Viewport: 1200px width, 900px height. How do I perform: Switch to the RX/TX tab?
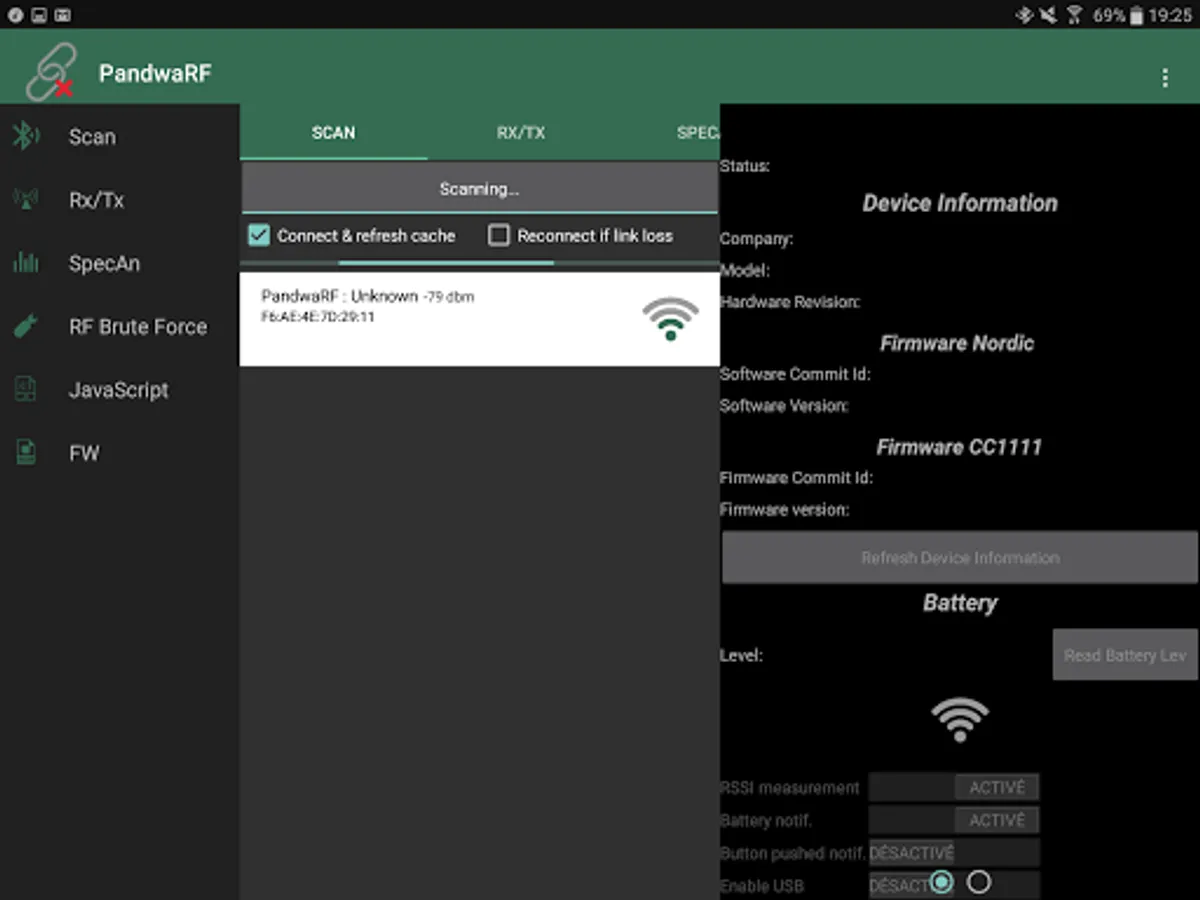(x=521, y=132)
